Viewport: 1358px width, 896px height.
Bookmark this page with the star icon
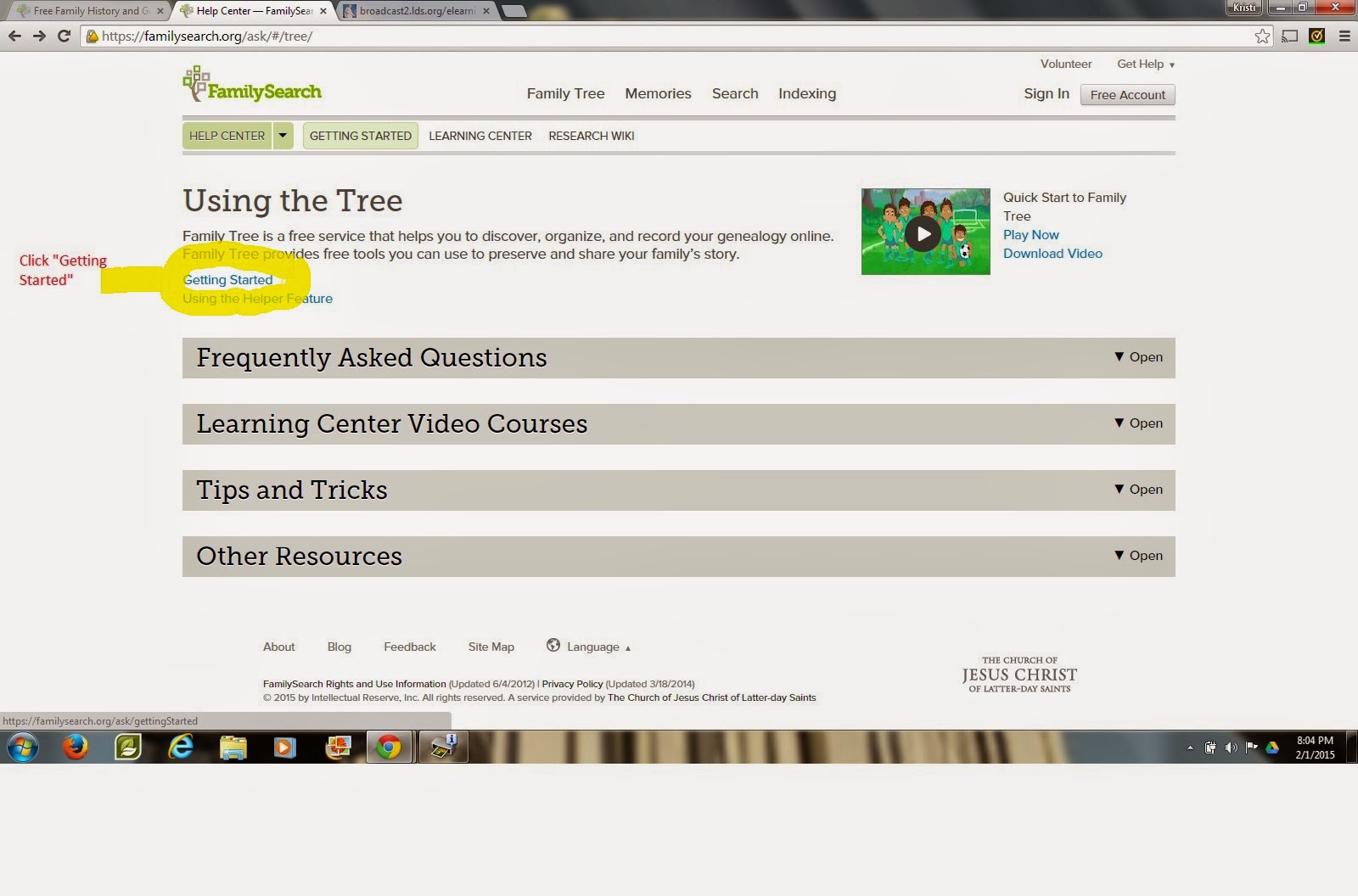(1263, 36)
